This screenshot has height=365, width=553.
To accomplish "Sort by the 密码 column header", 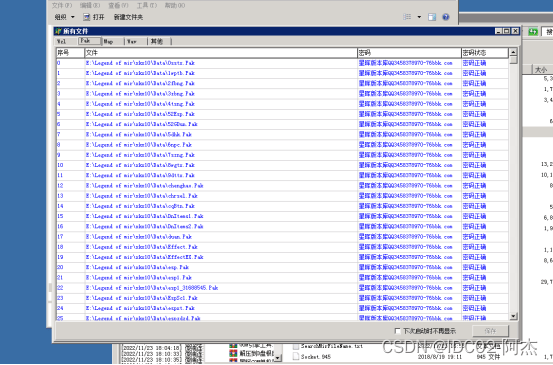I will pyautogui.click(x=409, y=53).
